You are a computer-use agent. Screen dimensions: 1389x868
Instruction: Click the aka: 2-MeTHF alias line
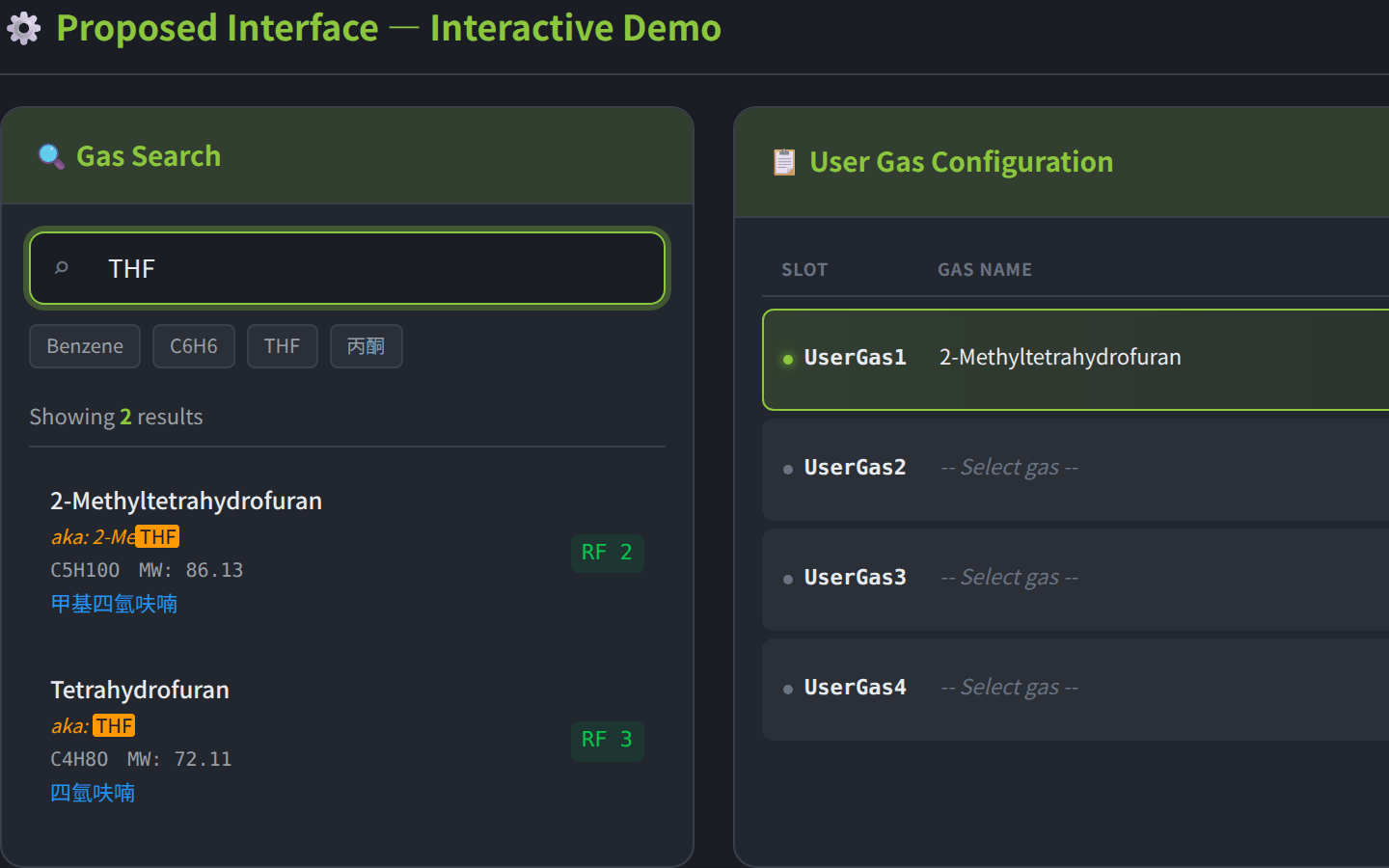click(x=115, y=536)
